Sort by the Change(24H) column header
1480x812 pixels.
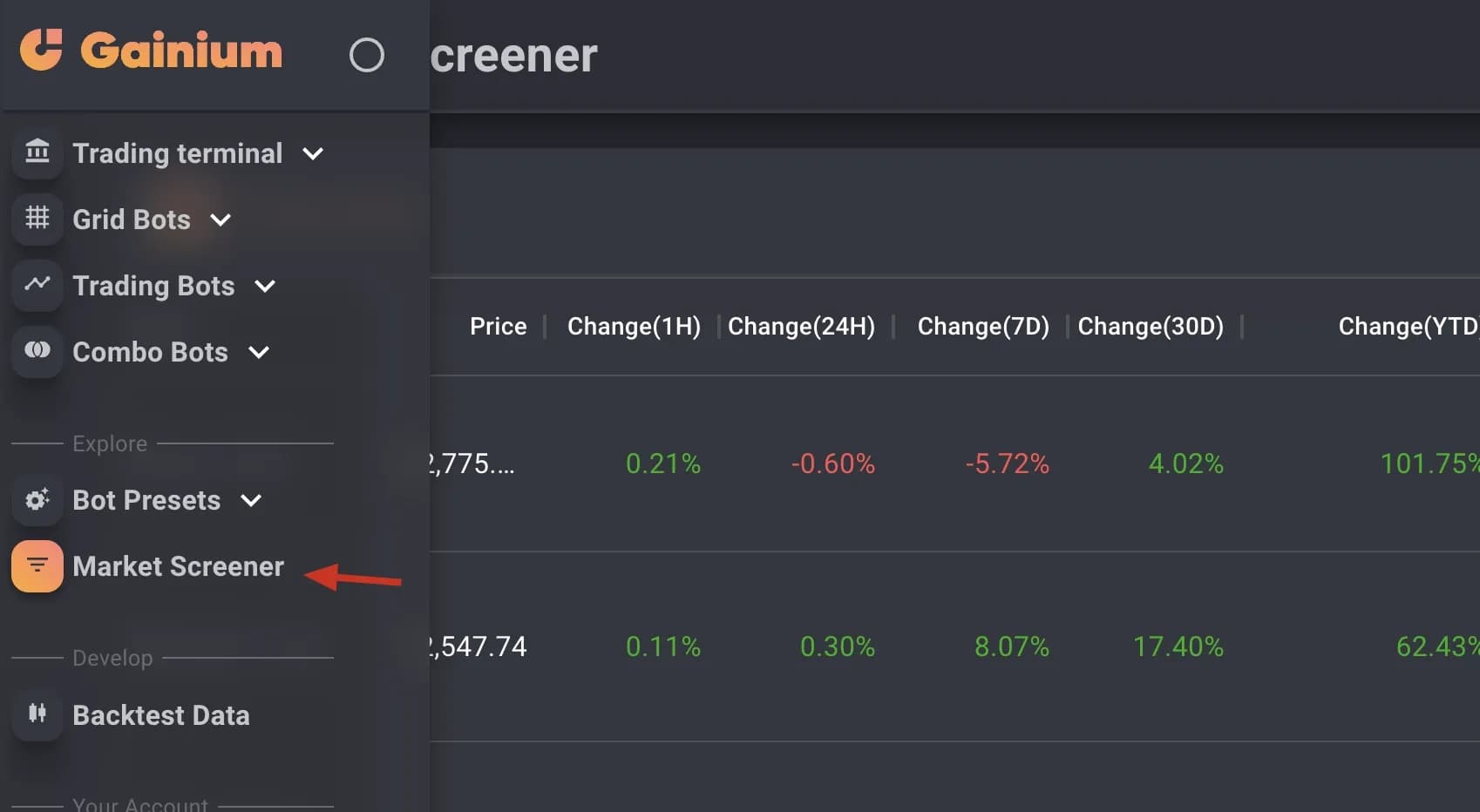tap(801, 326)
